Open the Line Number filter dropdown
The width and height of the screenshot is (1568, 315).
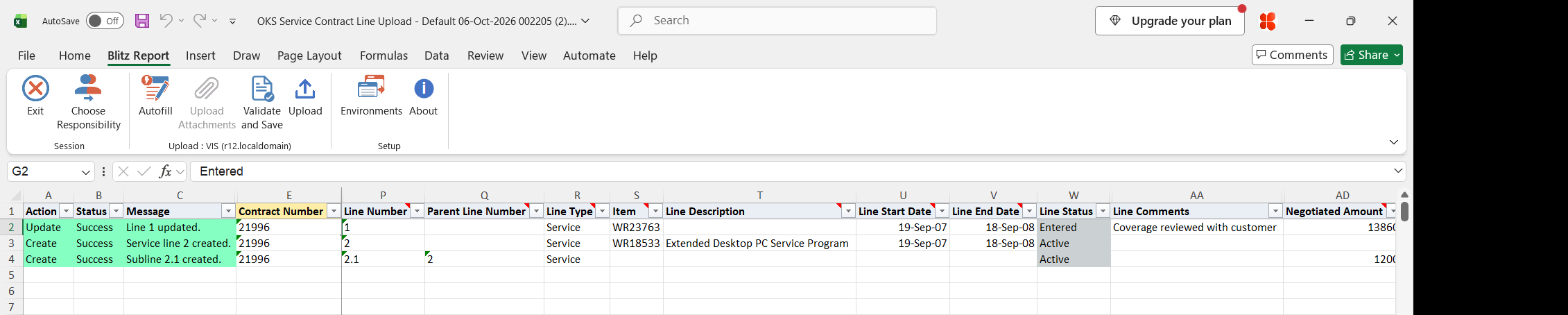click(417, 211)
